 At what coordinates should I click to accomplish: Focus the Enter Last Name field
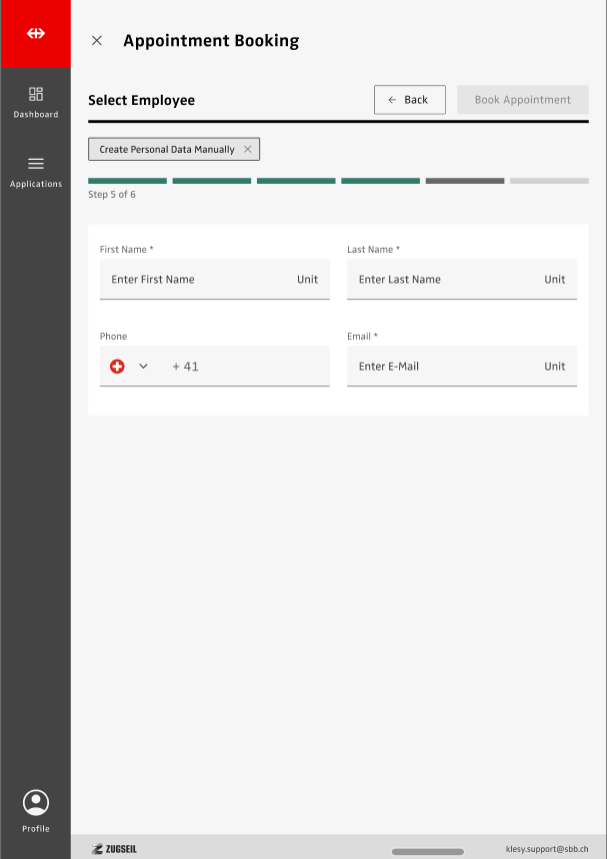click(447, 279)
